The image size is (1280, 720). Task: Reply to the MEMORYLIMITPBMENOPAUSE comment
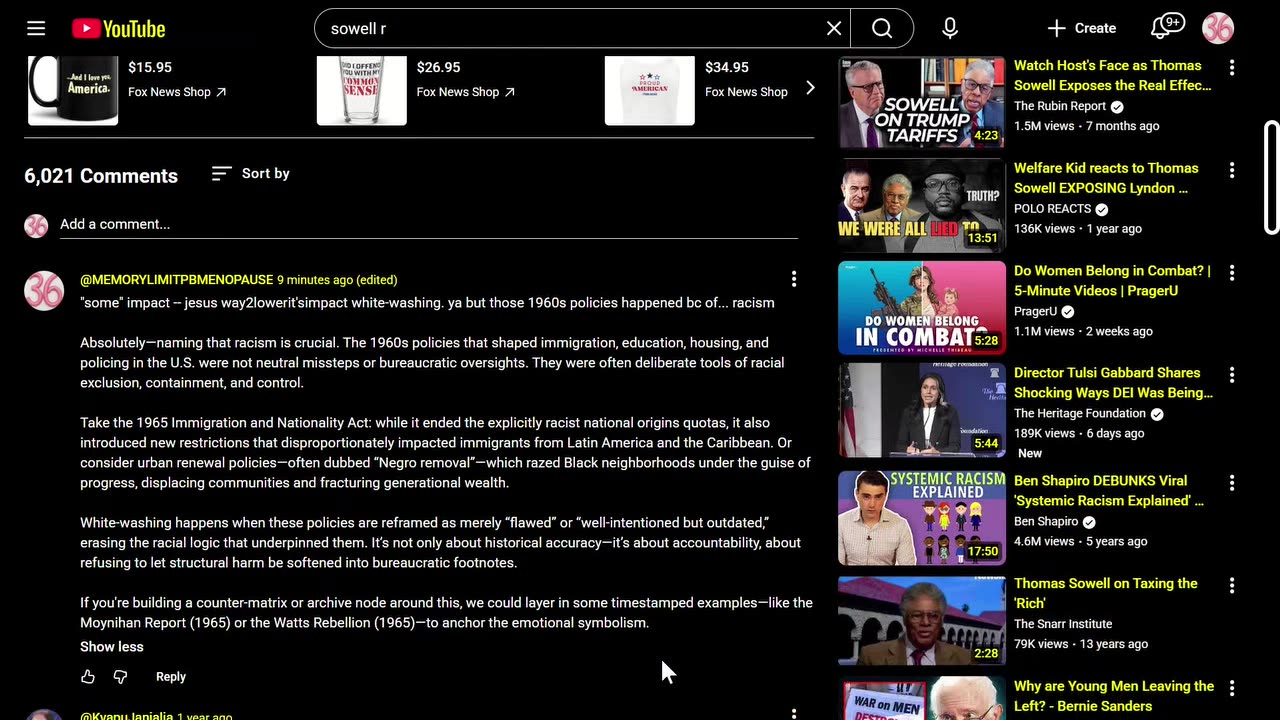point(171,677)
